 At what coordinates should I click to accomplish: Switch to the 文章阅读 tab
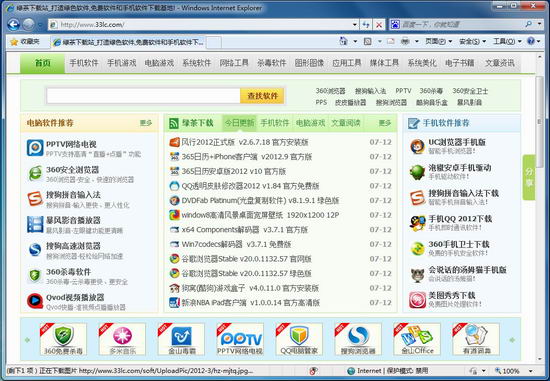(346, 123)
